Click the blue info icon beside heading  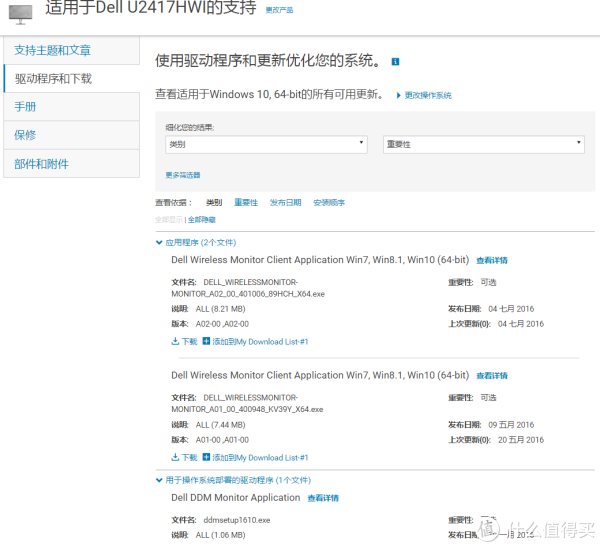[395, 62]
